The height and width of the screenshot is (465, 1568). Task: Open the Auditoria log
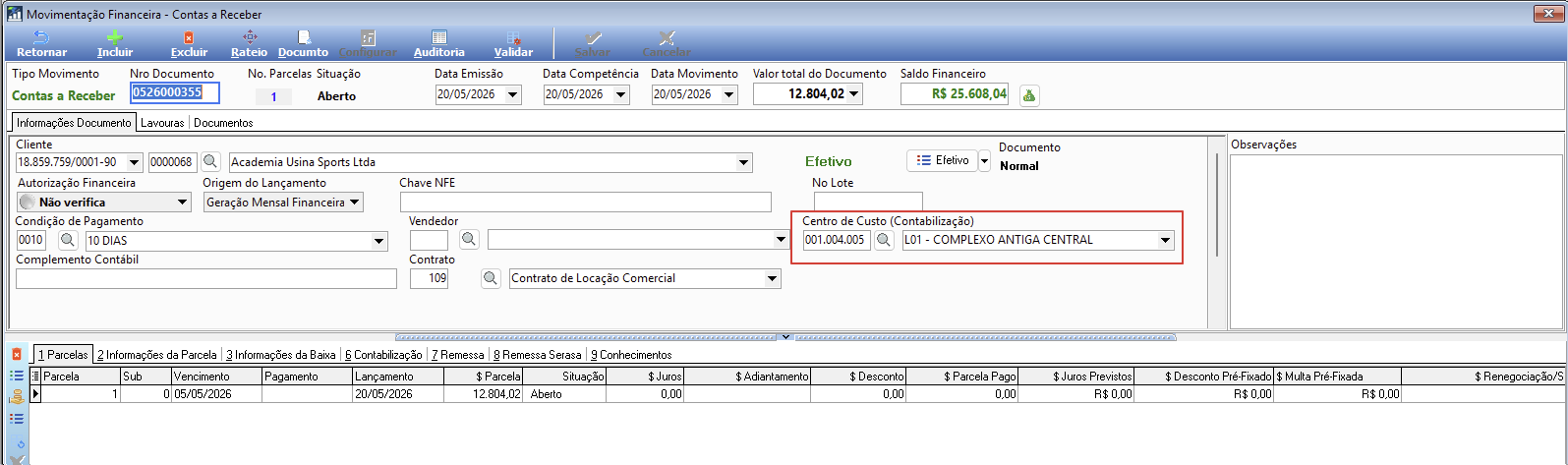pos(438,43)
